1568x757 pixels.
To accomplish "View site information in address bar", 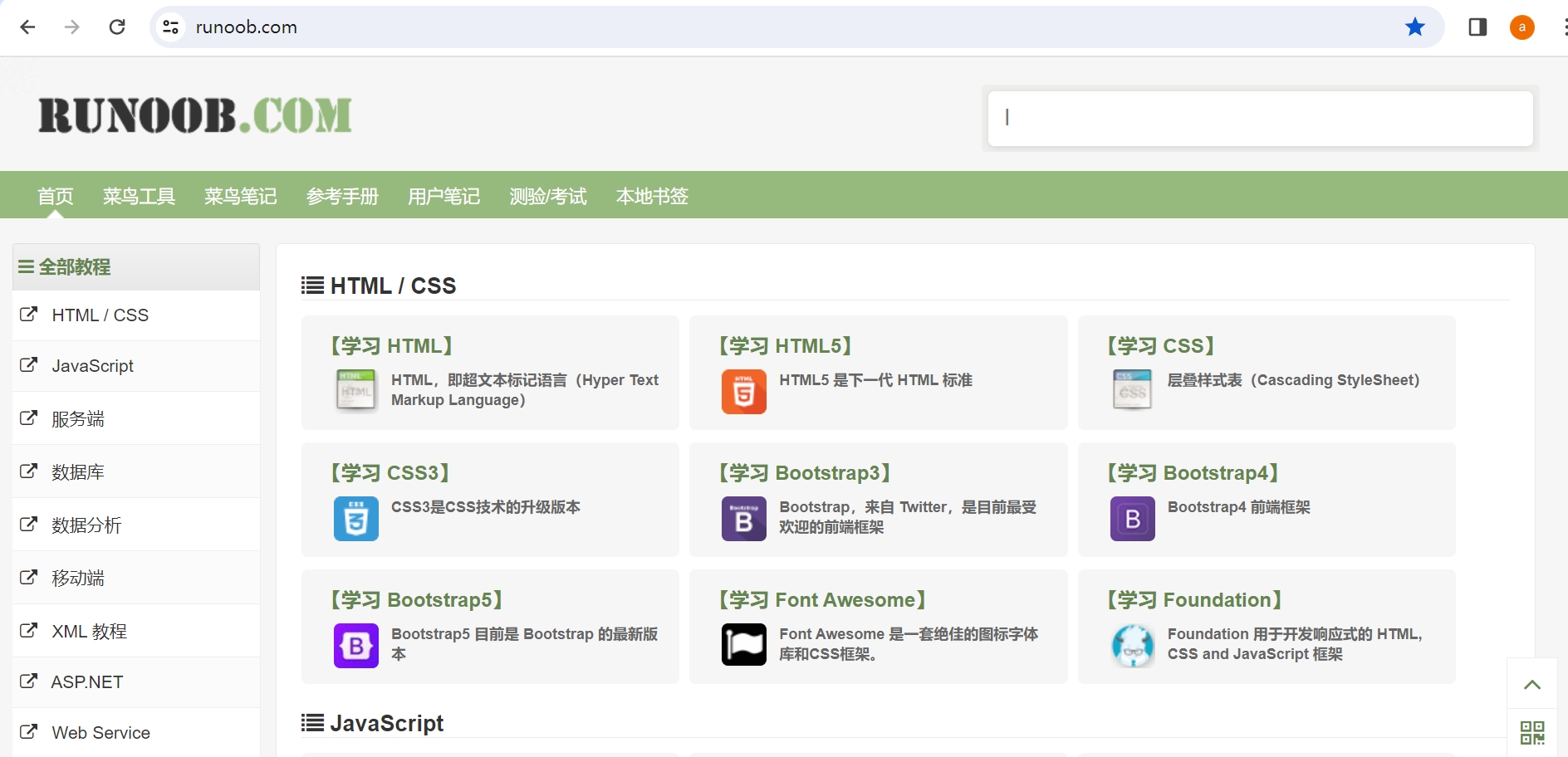I will tap(171, 27).
